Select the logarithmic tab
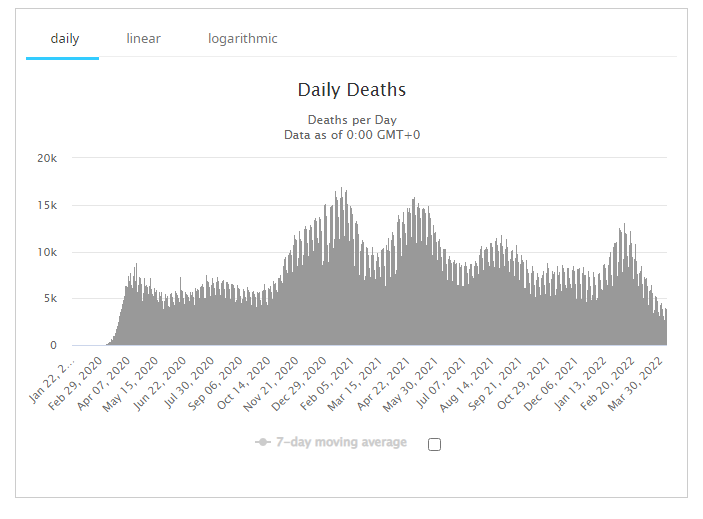Image resolution: width=703 pixels, height=519 pixels. [x=242, y=39]
